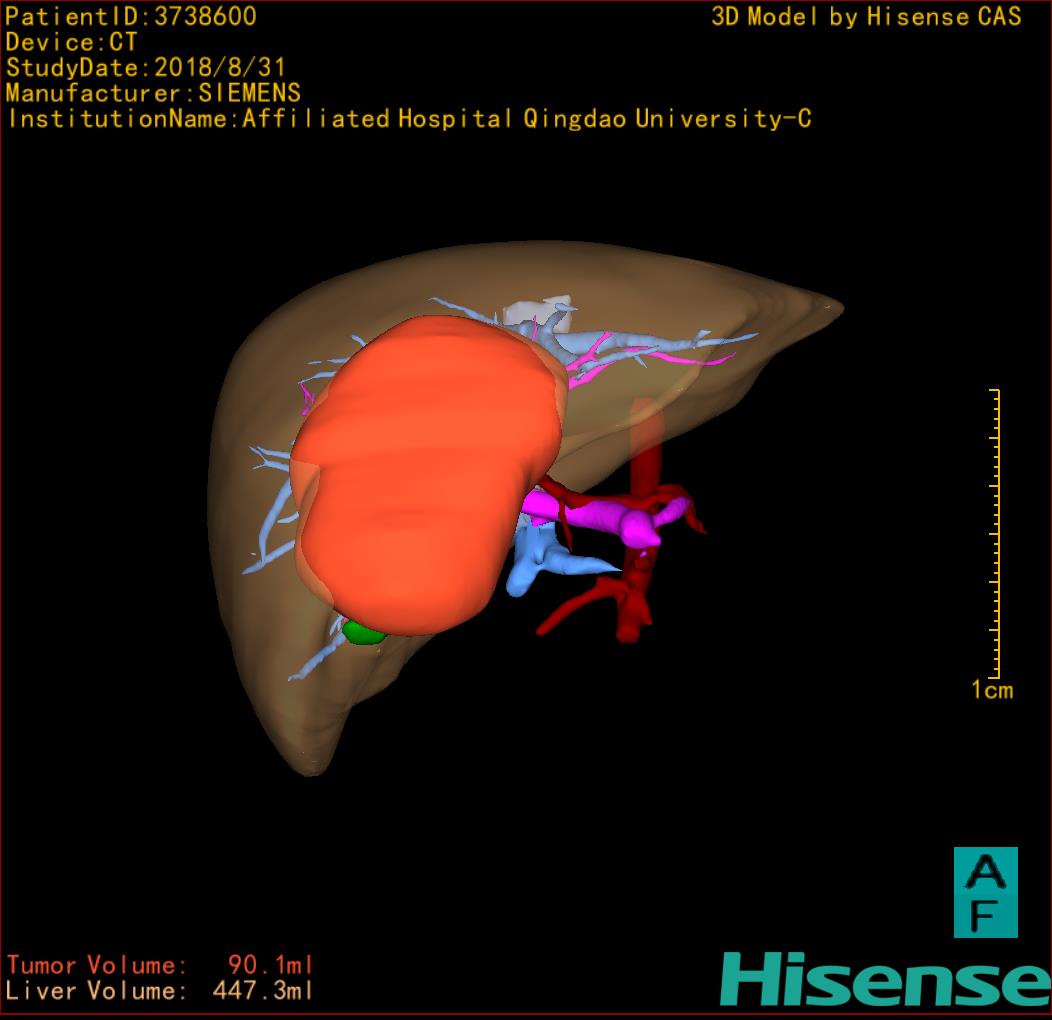Click the Device:CT label
Viewport: 1052px width, 1020px height.
click(x=71, y=42)
